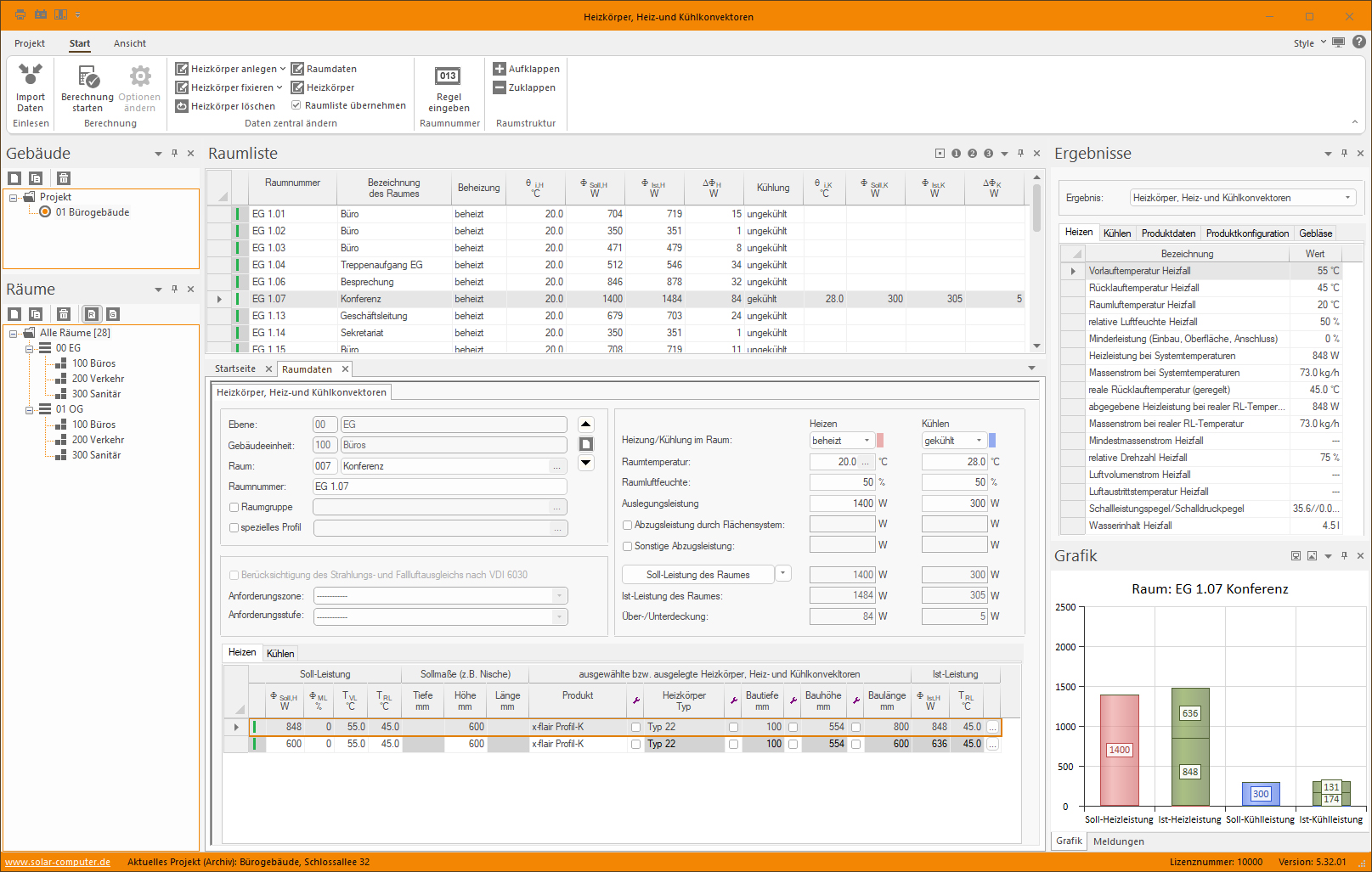Click level 2 circle icon in Raumliste header

[973, 154]
